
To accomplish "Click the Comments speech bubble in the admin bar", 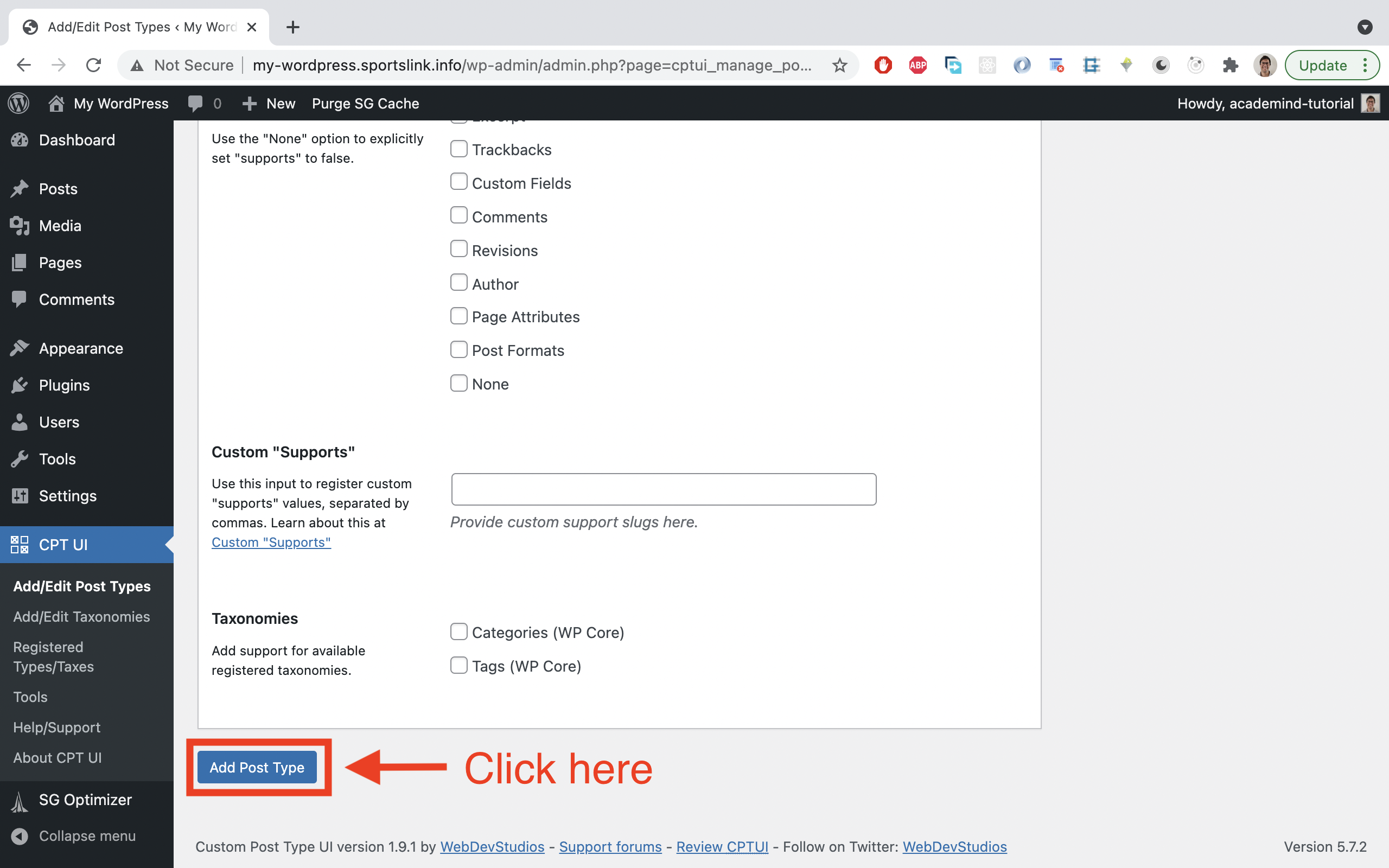I will 195,103.
